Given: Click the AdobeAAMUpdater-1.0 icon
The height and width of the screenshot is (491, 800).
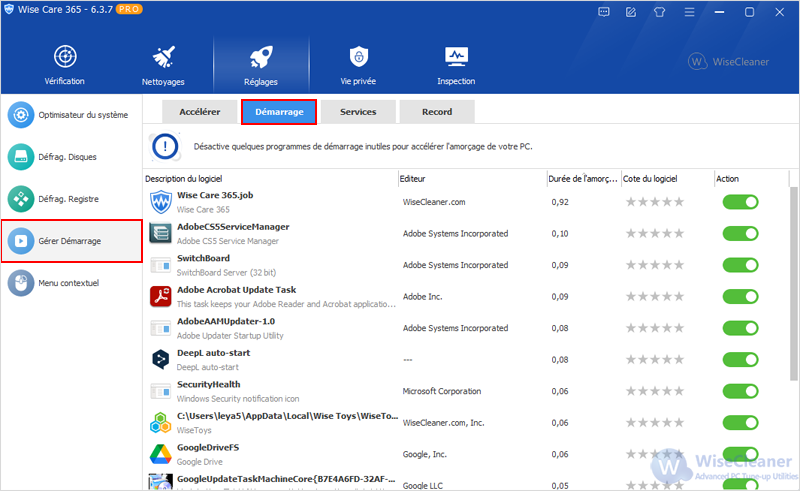Looking at the screenshot, I should tap(161, 328).
